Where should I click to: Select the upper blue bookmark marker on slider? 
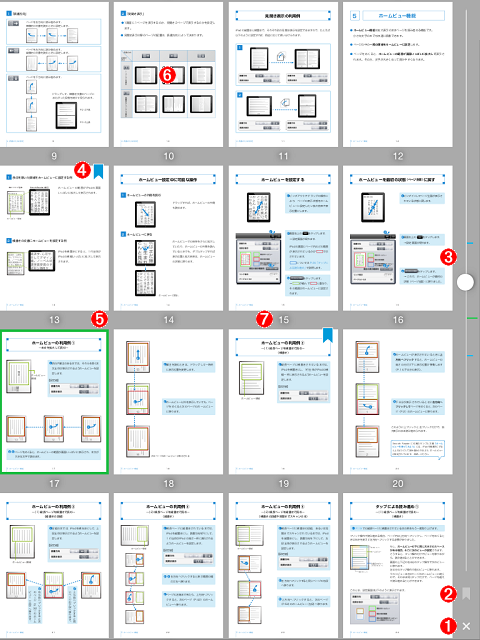(470, 243)
